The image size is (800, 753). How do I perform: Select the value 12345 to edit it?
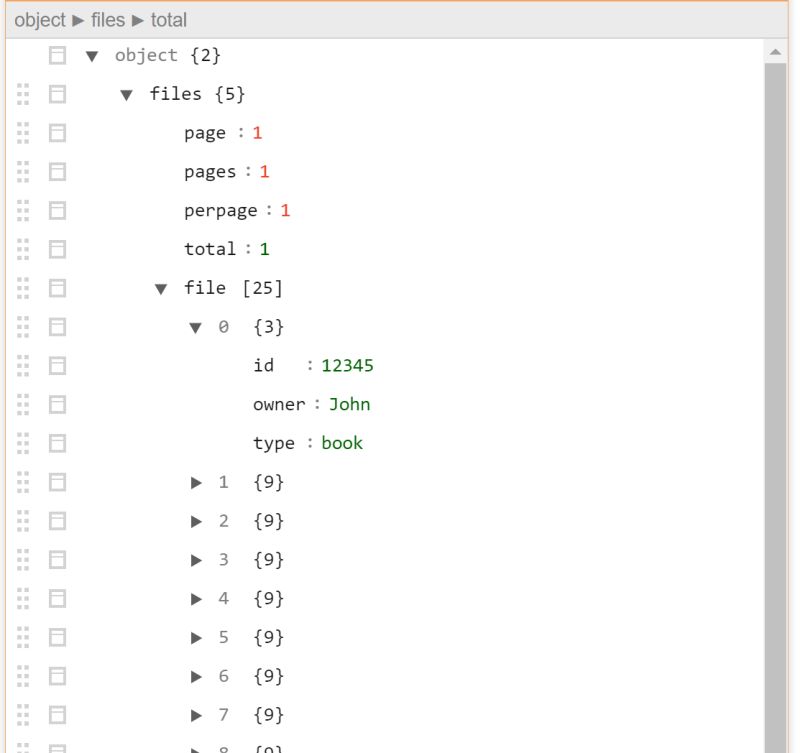[349, 365]
